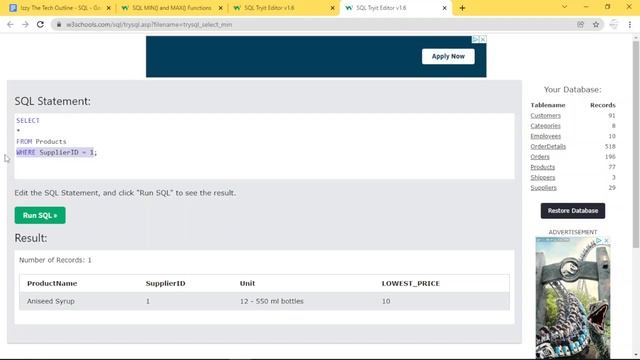Switch to the SQL MIN() and MAX() Functions tab
This screenshot has height=360, width=640.
click(x=171, y=8)
